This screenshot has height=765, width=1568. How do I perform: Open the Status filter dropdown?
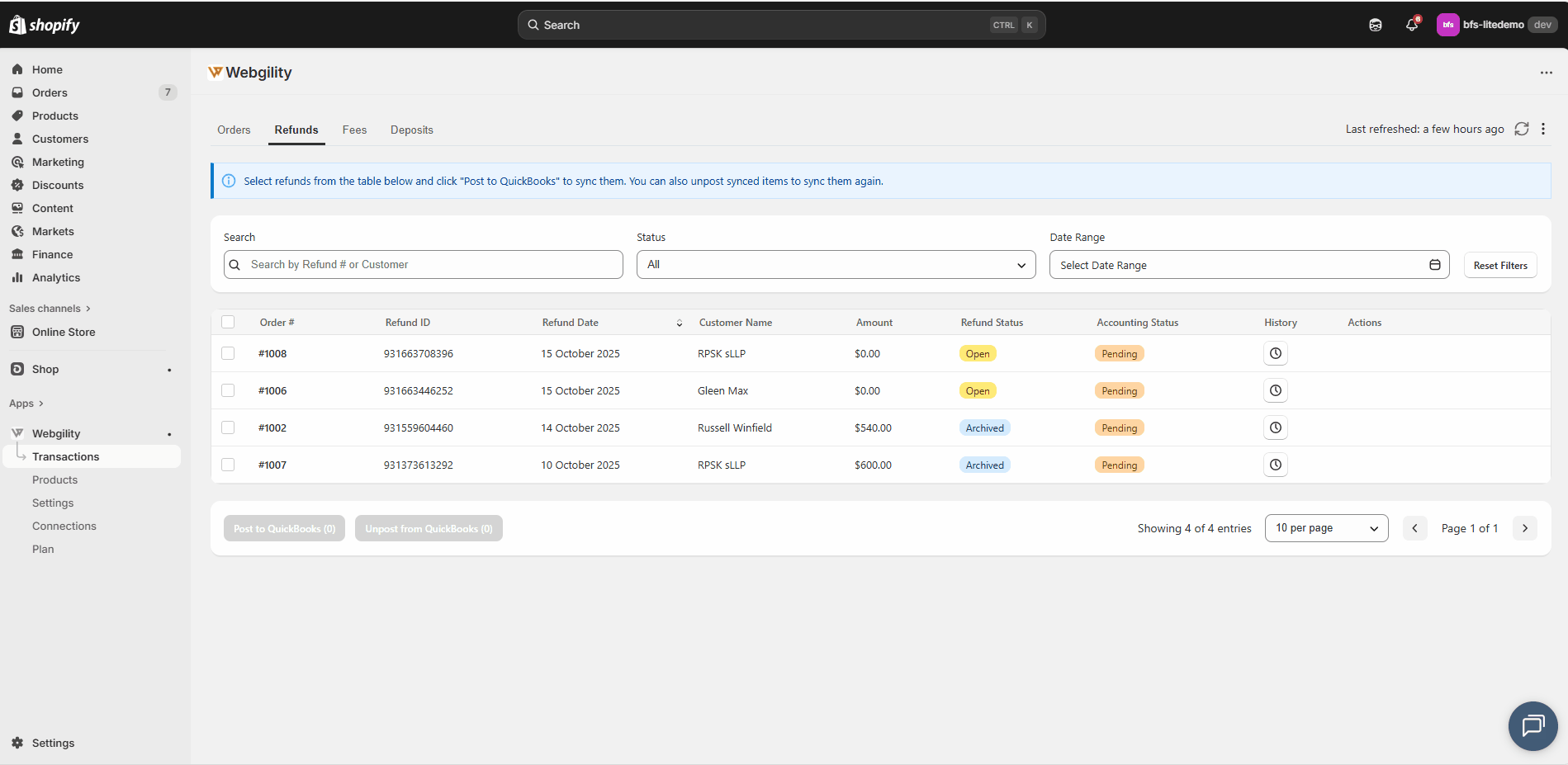836,265
